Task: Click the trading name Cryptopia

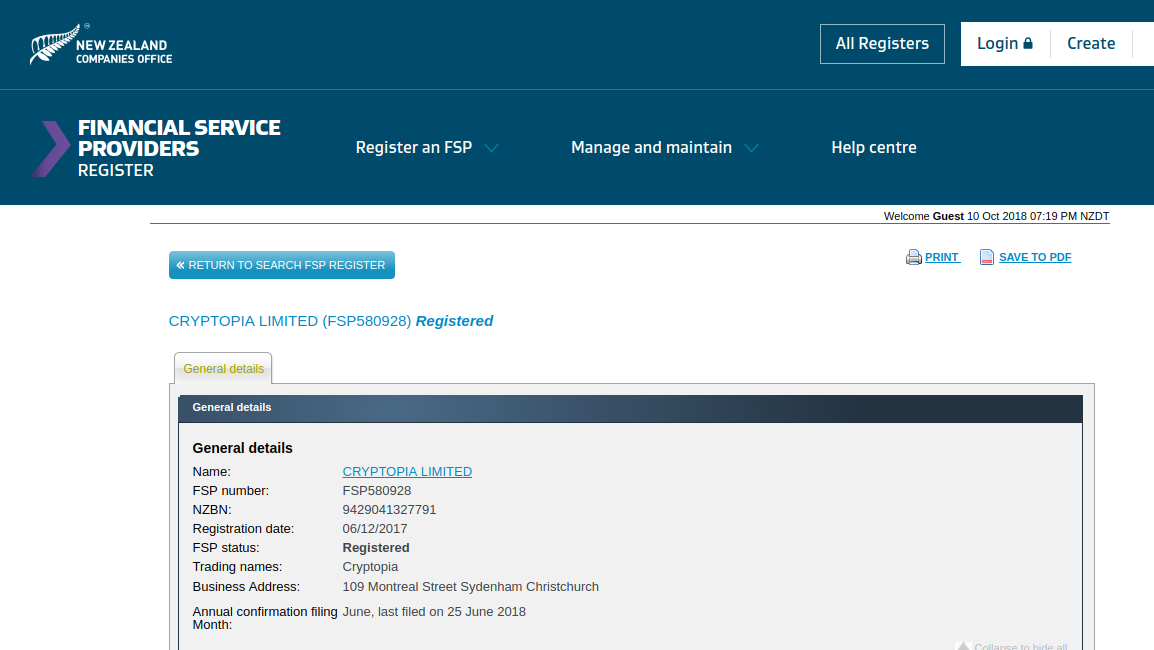Action: point(370,568)
